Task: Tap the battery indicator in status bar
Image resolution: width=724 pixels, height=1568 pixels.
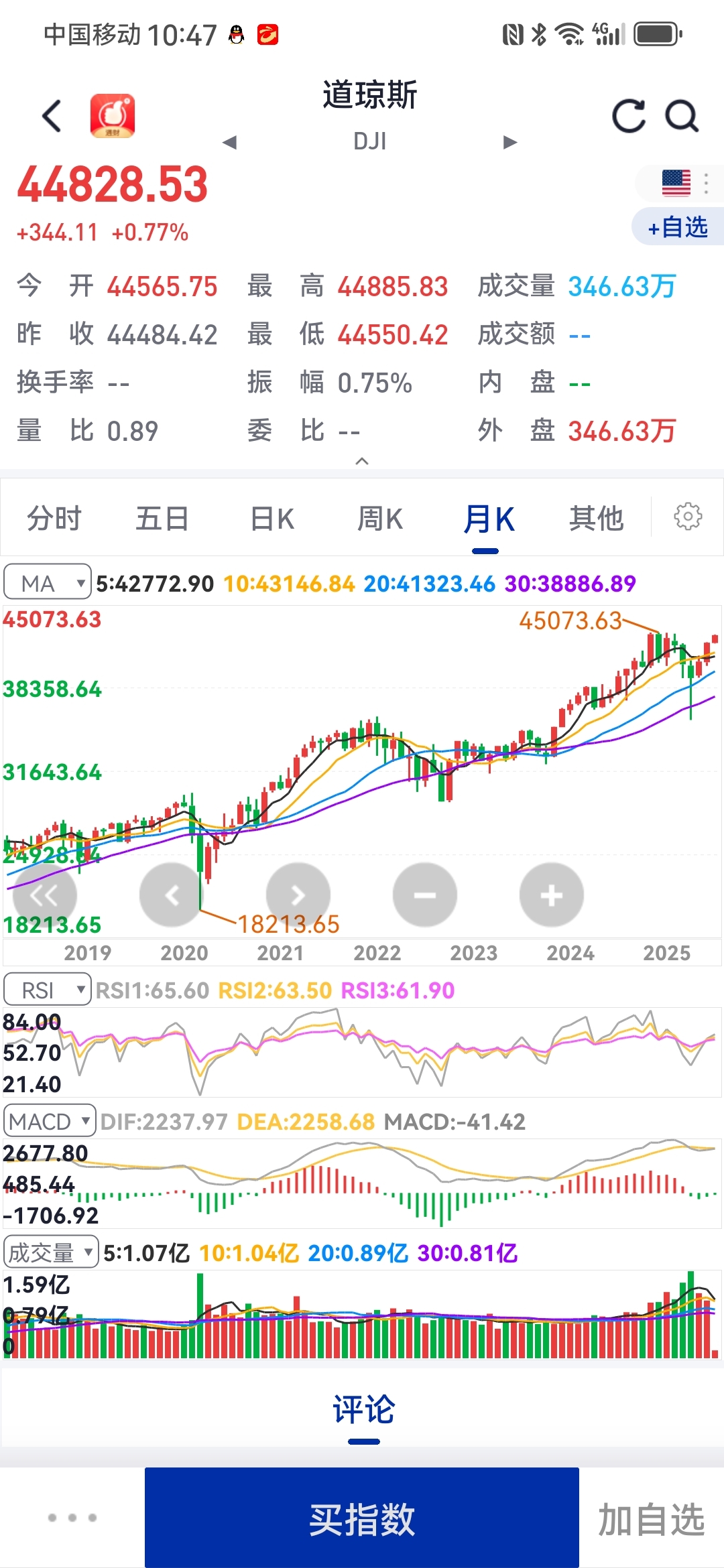Action: click(658, 34)
